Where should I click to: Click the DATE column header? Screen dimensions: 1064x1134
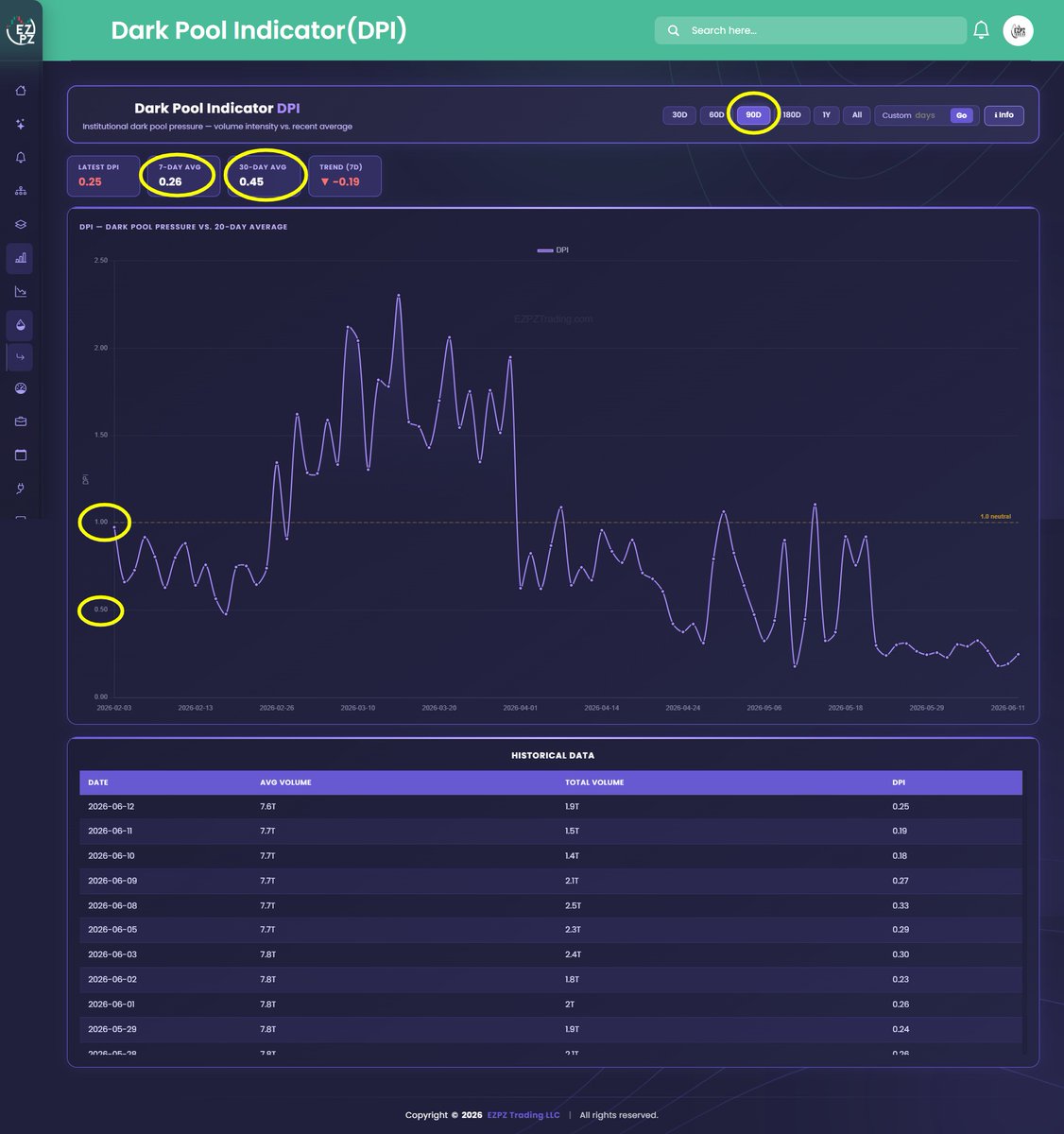pyautogui.click(x=98, y=782)
